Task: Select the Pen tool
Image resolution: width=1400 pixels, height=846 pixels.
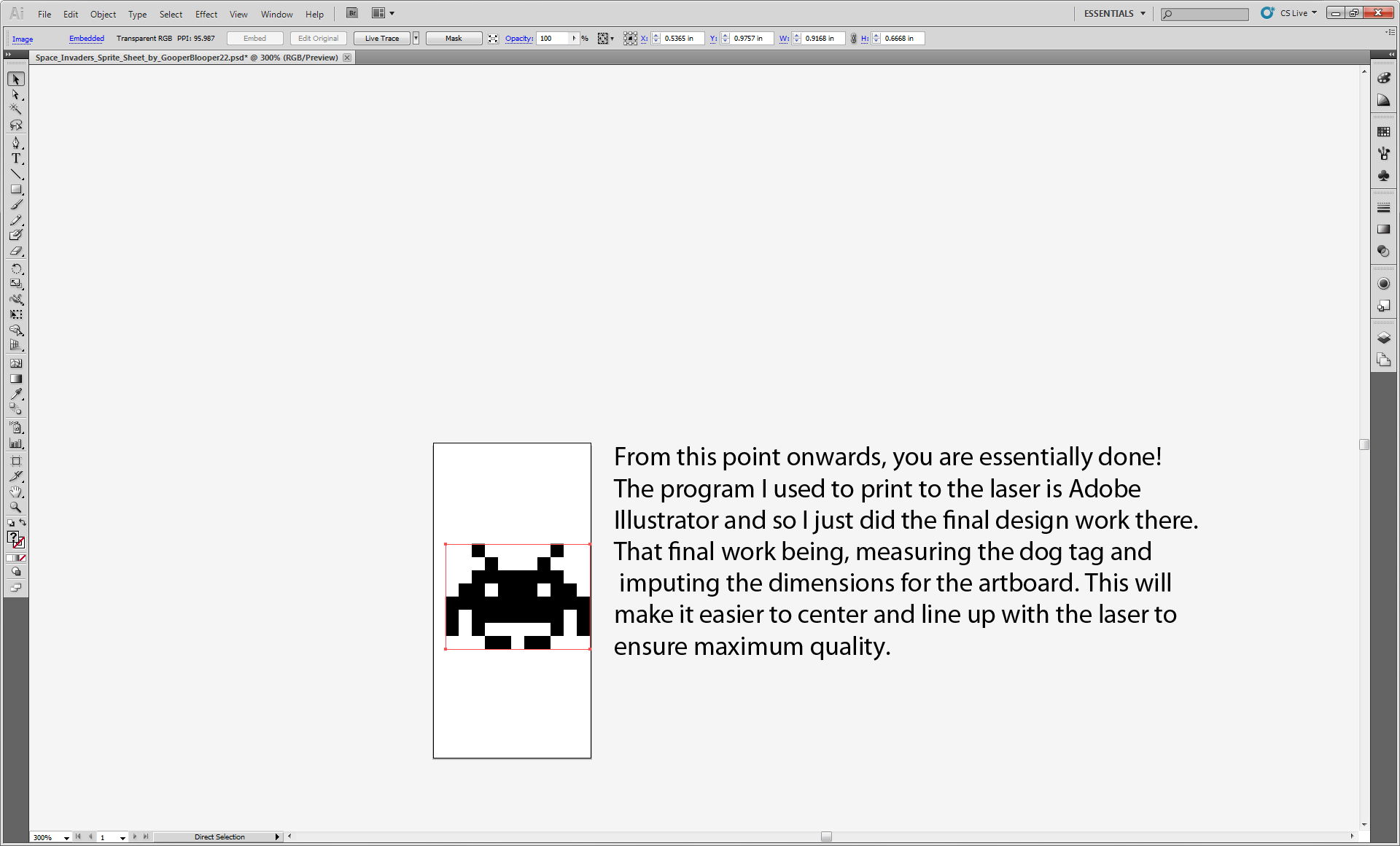Action: coord(16,143)
